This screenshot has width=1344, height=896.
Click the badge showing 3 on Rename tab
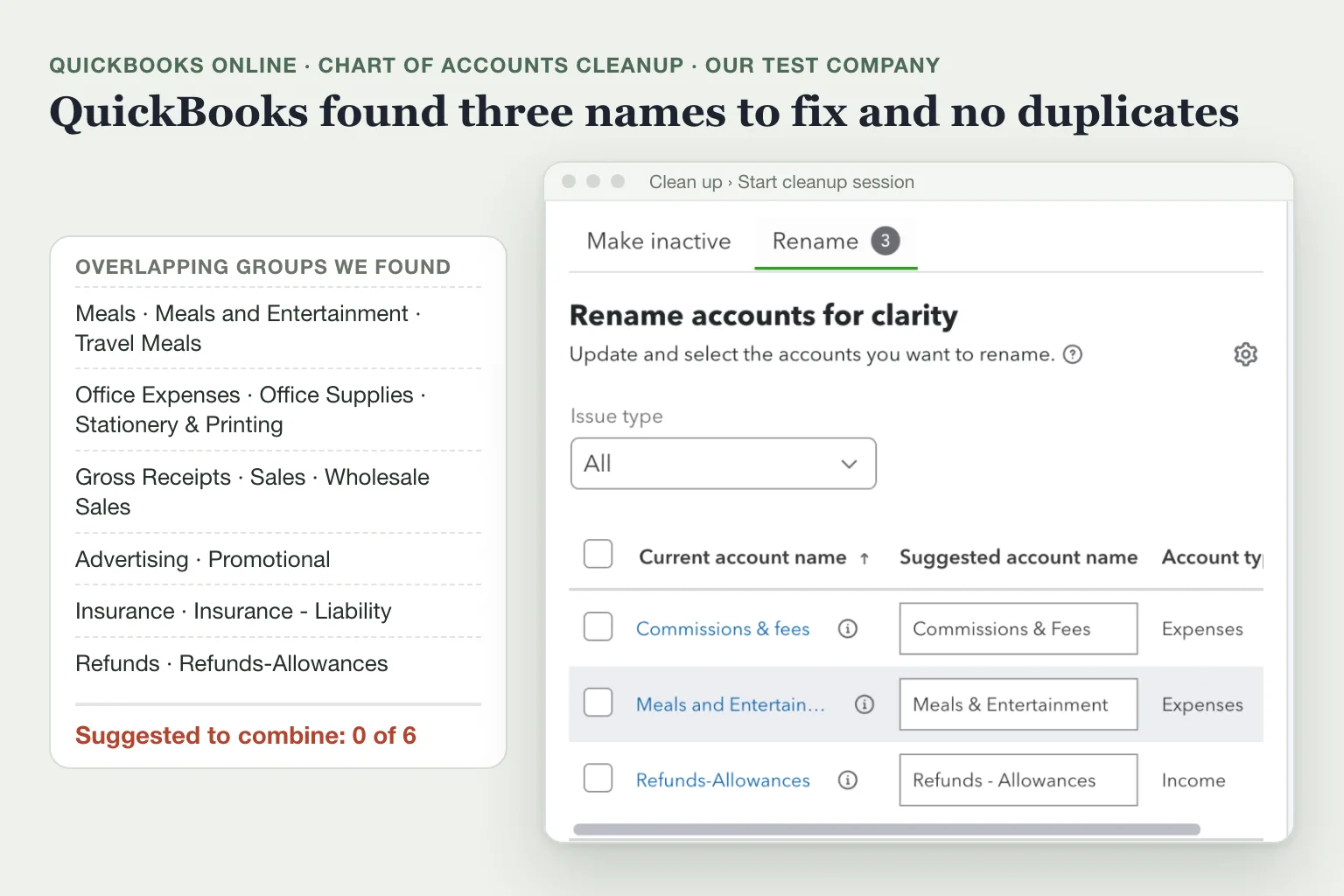[885, 241]
